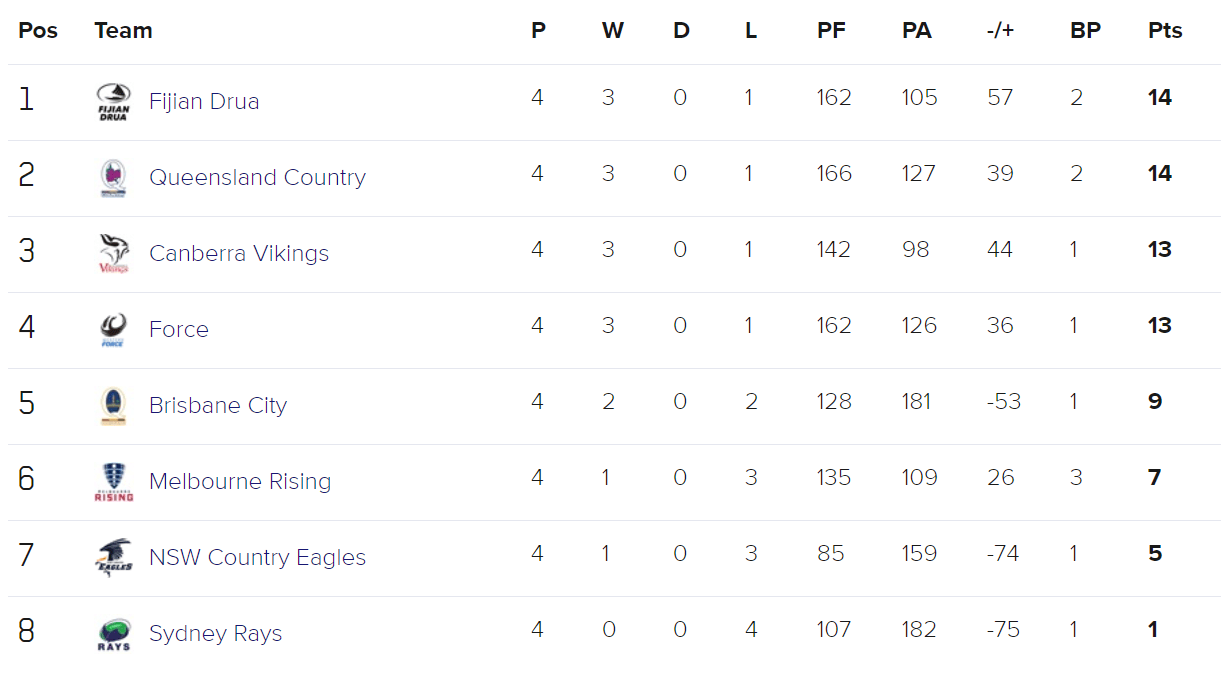Click the NSW Country Eagles logo
This screenshot has height=686, width=1221.
[114, 558]
